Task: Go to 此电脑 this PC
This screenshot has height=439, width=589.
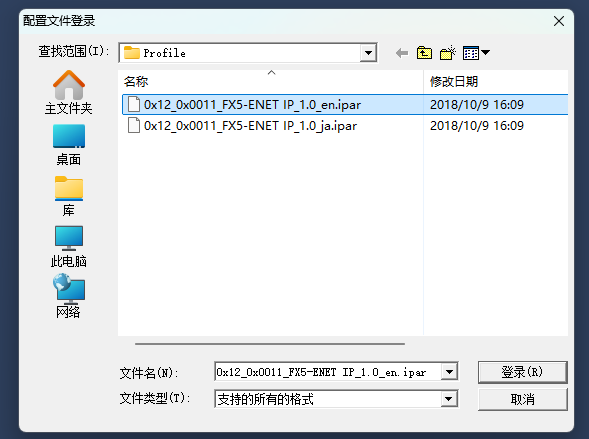Action: click(x=68, y=246)
